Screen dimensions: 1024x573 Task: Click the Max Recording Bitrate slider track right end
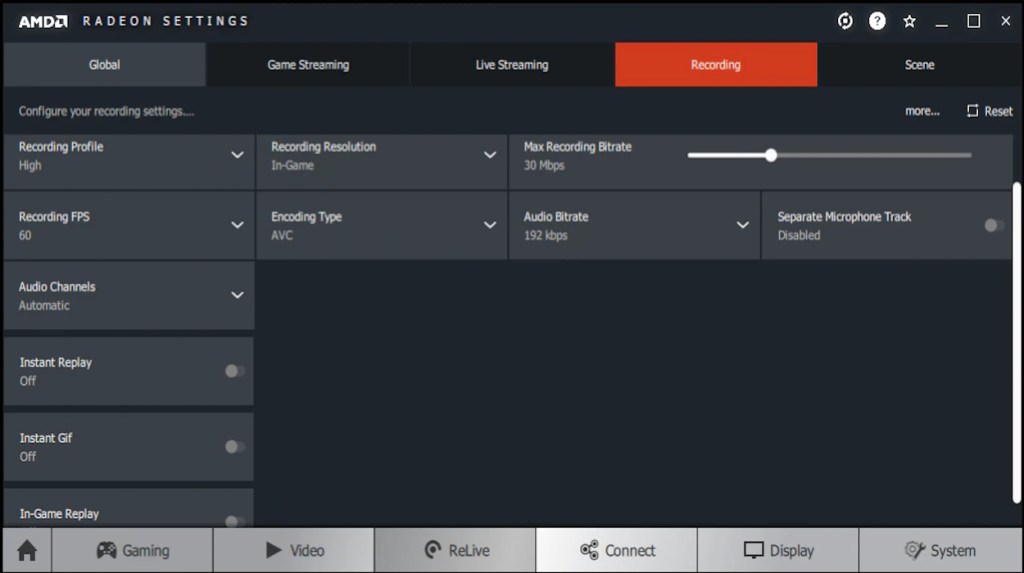coord(969,155)
